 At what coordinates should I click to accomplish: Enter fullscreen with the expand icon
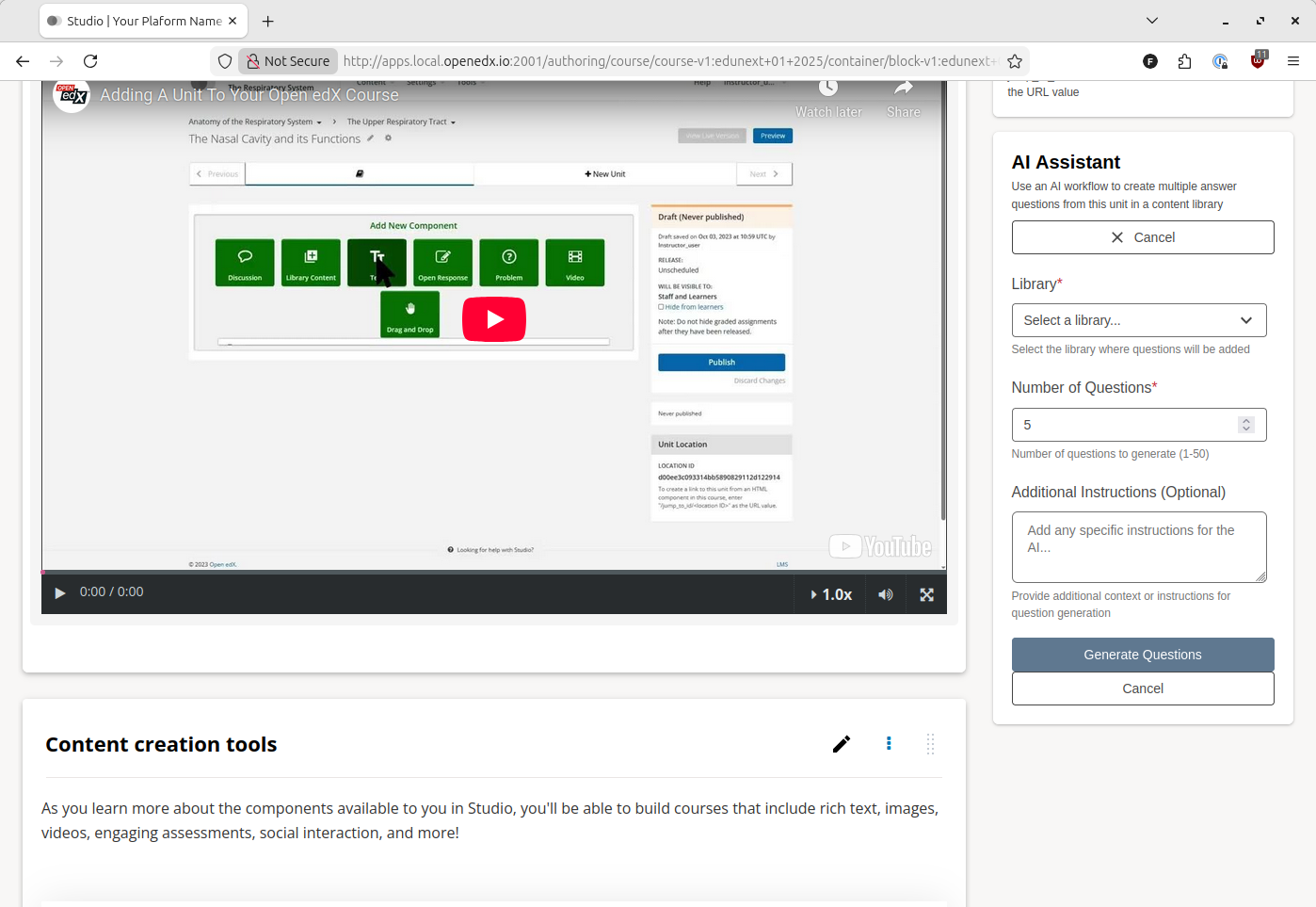[x=927, y=594]
